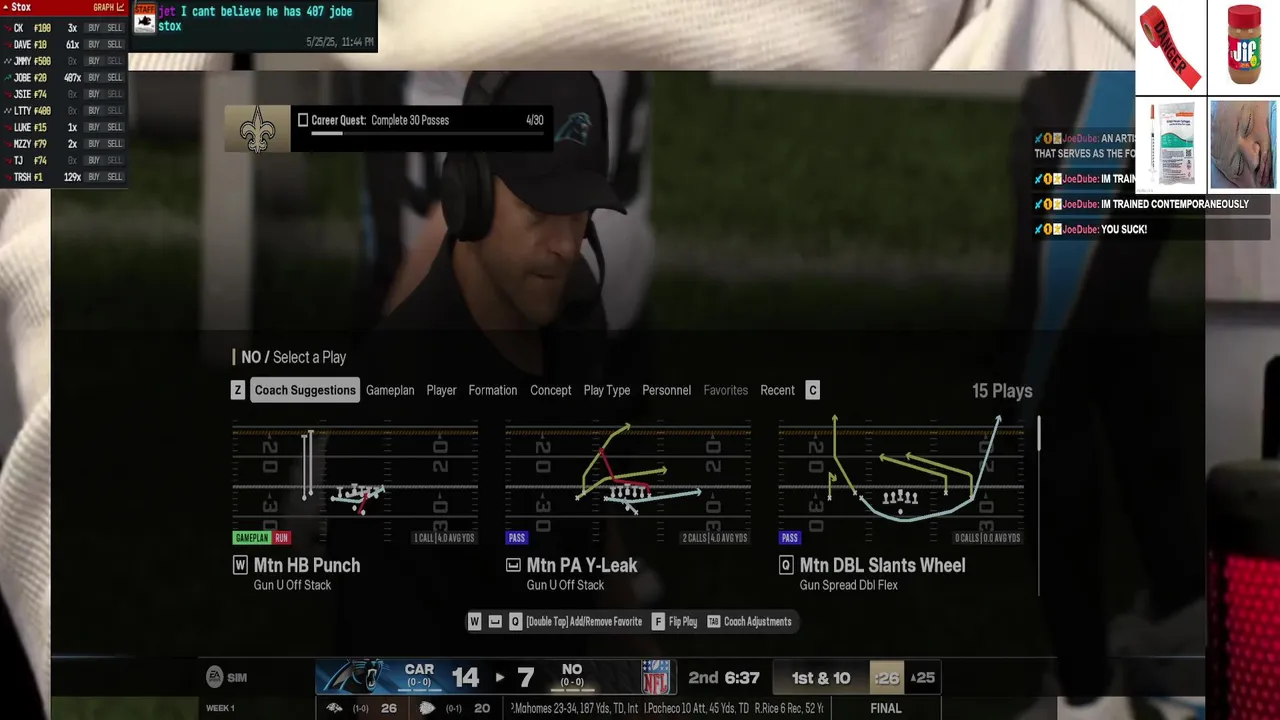Sell TRSH stock
This screenshot has width=1280, height=720.
point(114,177)
